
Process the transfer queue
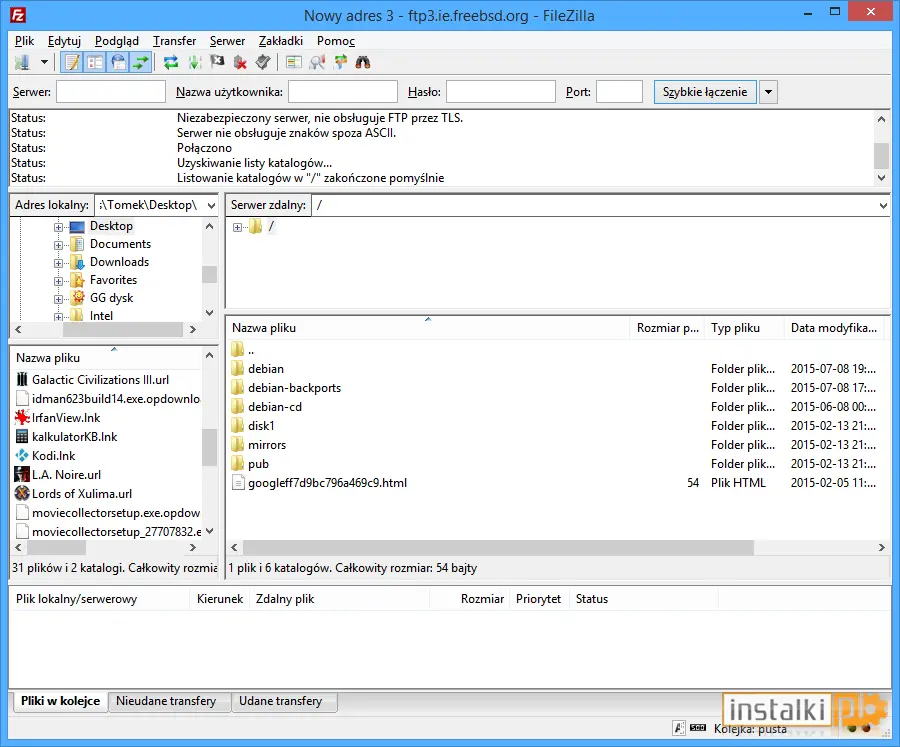[193, 62]
